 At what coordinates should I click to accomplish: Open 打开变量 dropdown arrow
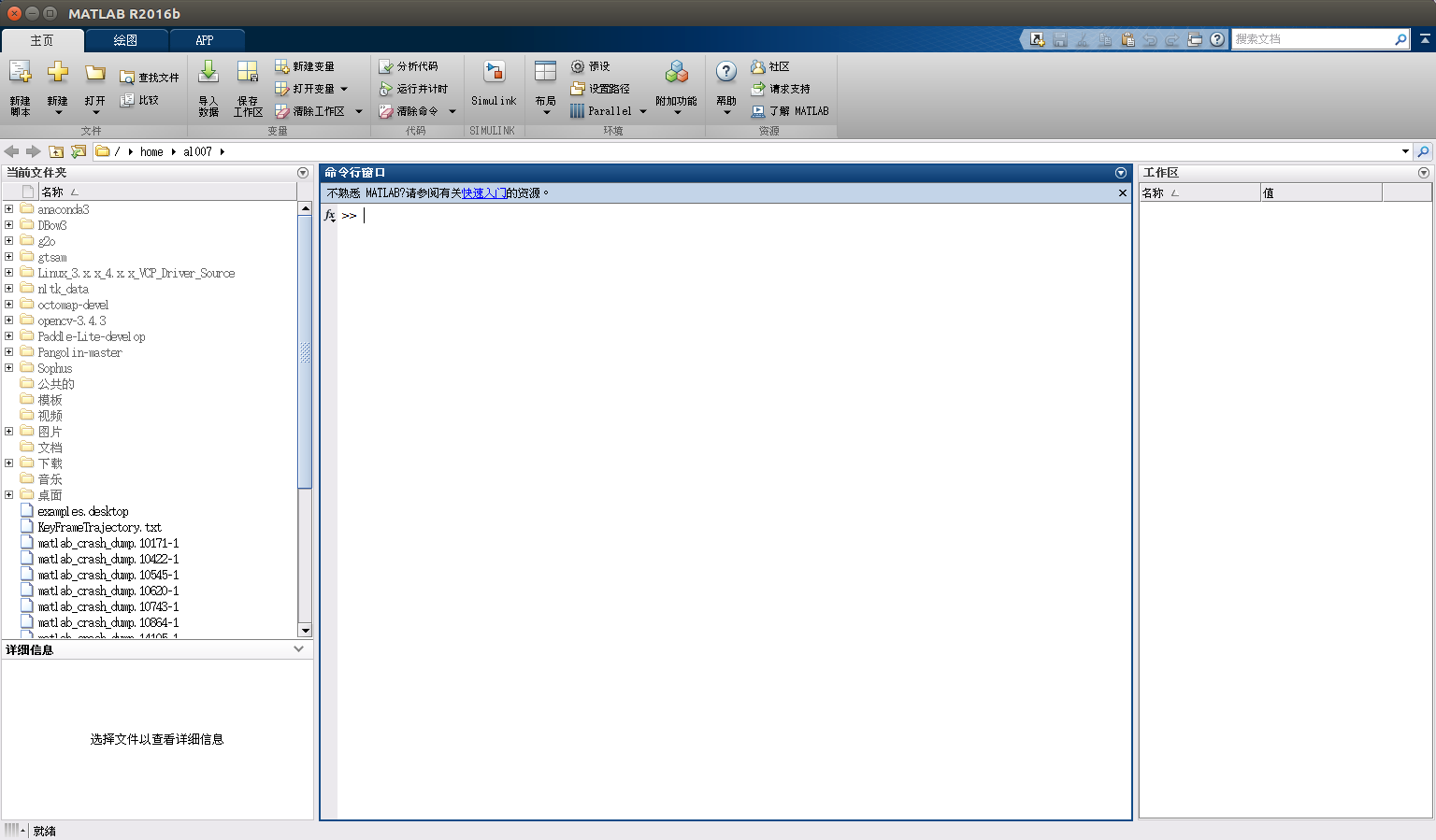(344, 89)
